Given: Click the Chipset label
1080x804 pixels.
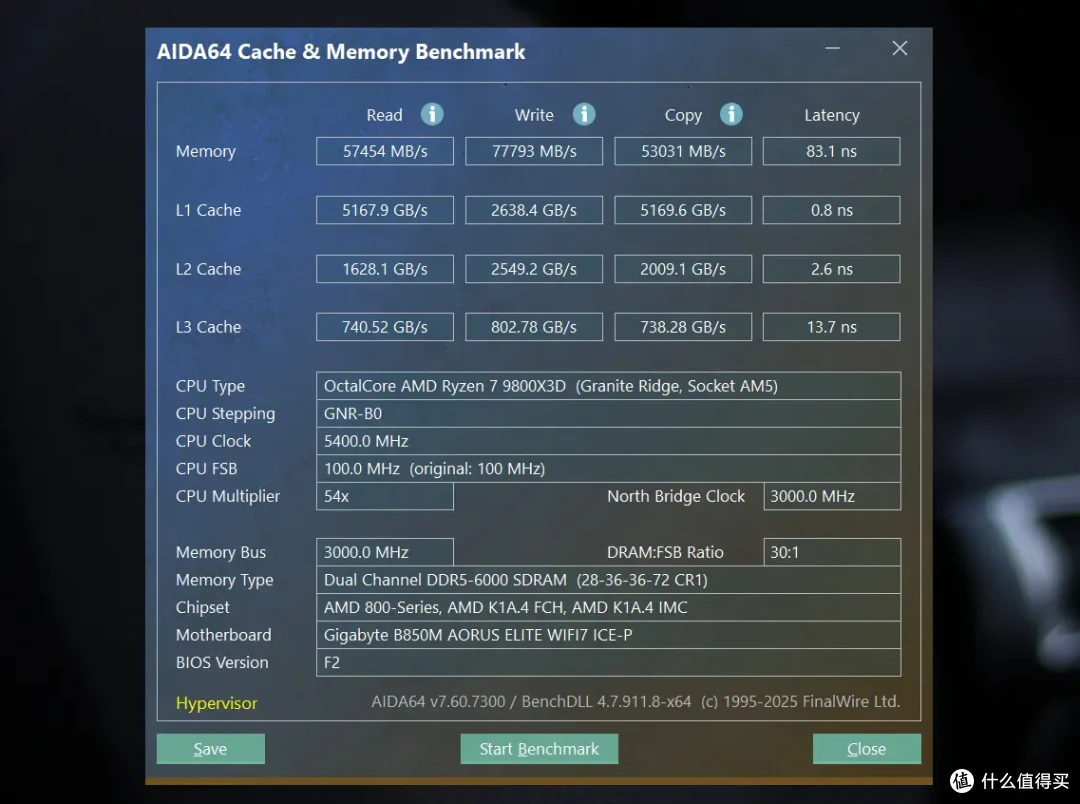Looking at the screenshot, I should pyautogui.click(x=202, y=608).
